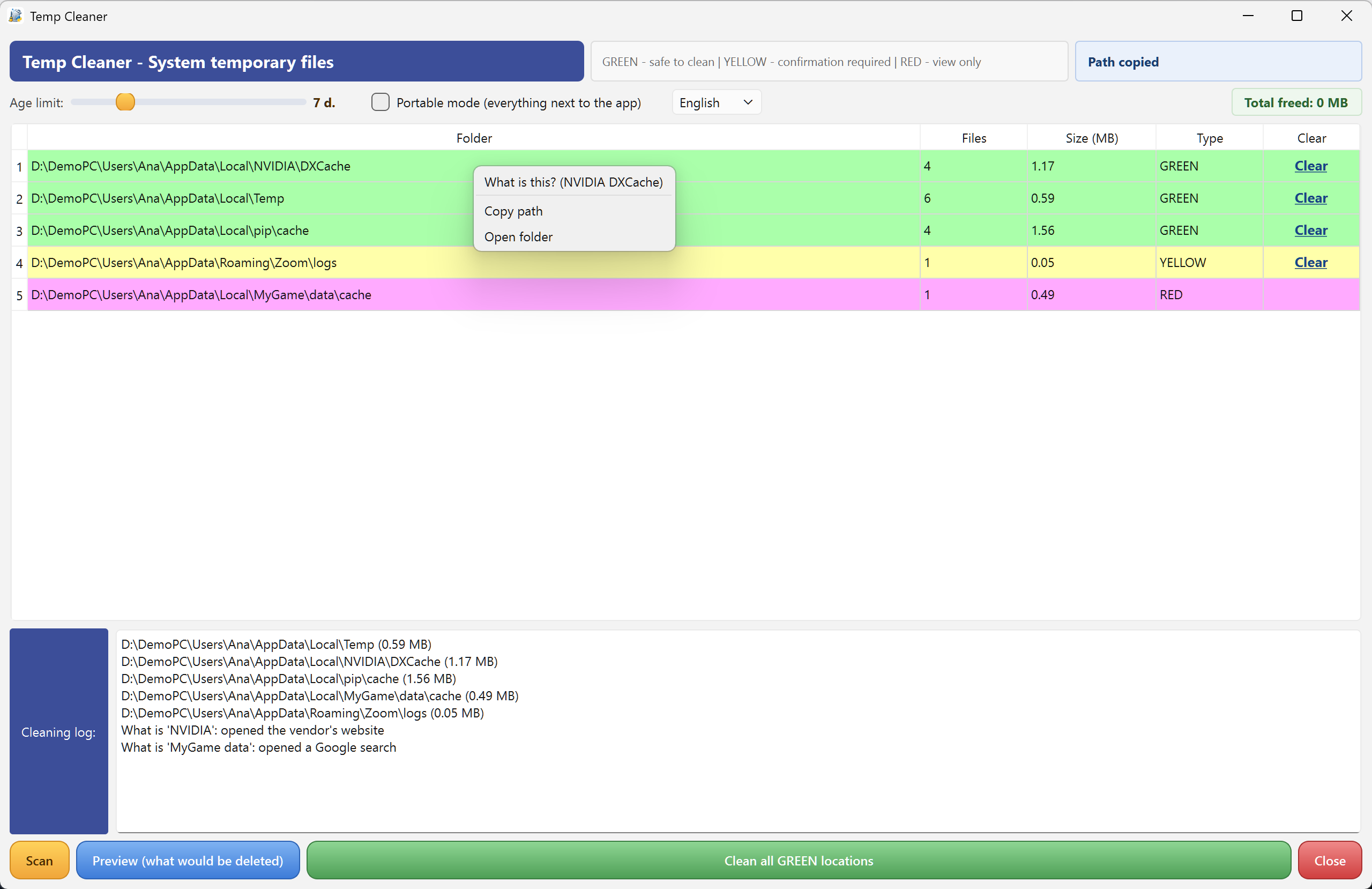This screenshot has height=889, width=1372.
Task: Click the Temp Cleaner app icon in title bar
Action: [x=15, y=16]
